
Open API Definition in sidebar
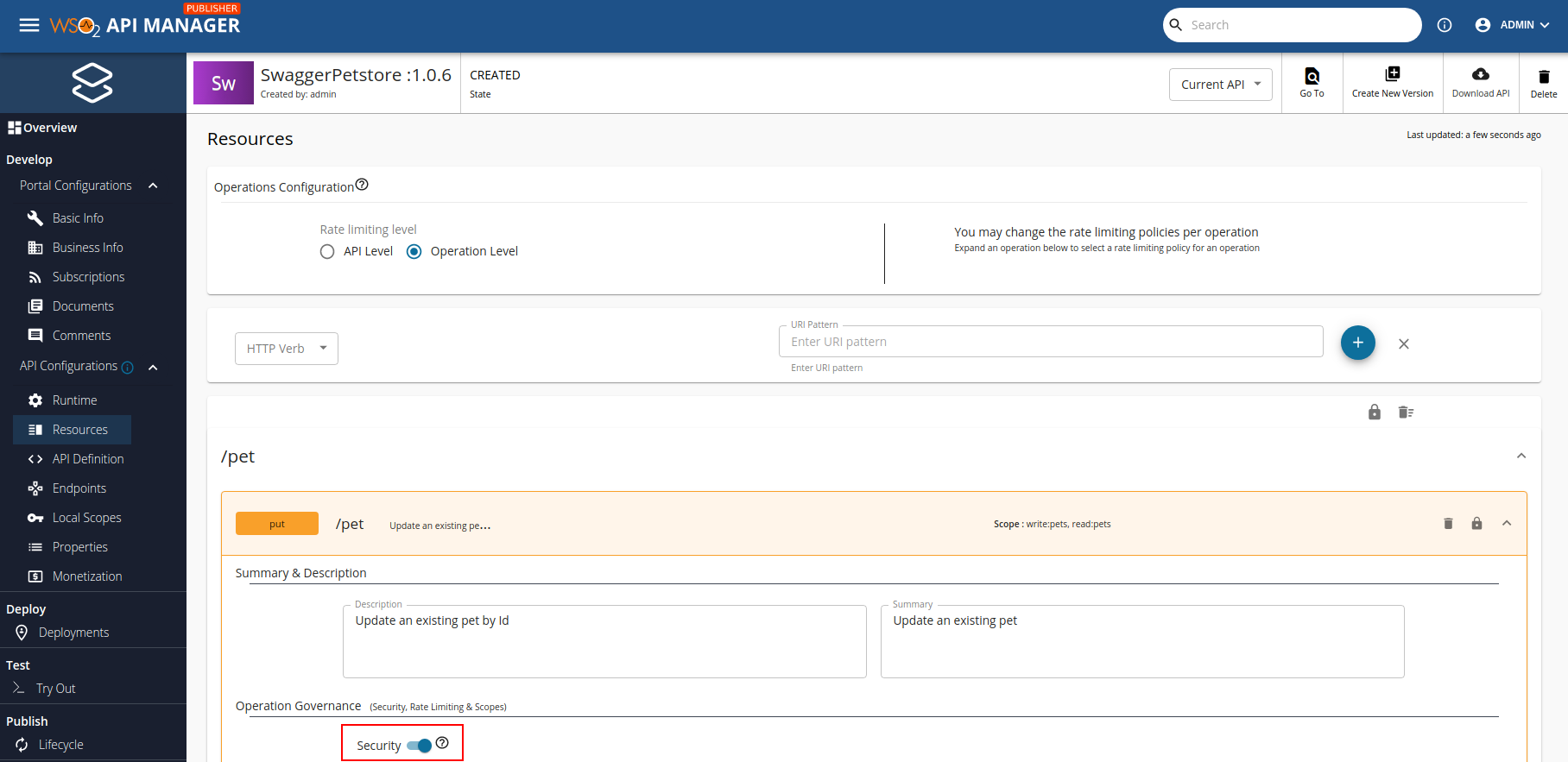tap(87, 459)
